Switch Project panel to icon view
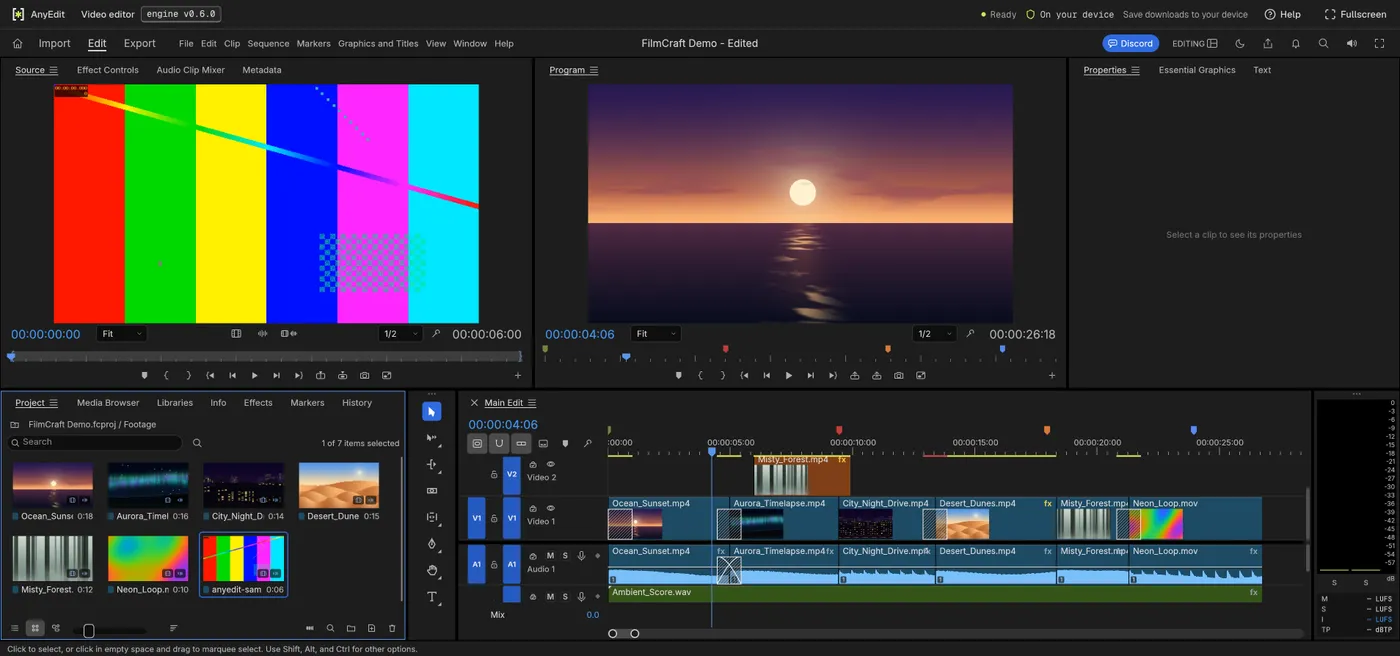The image size is (1400, 656). click(x=35, y=628)
